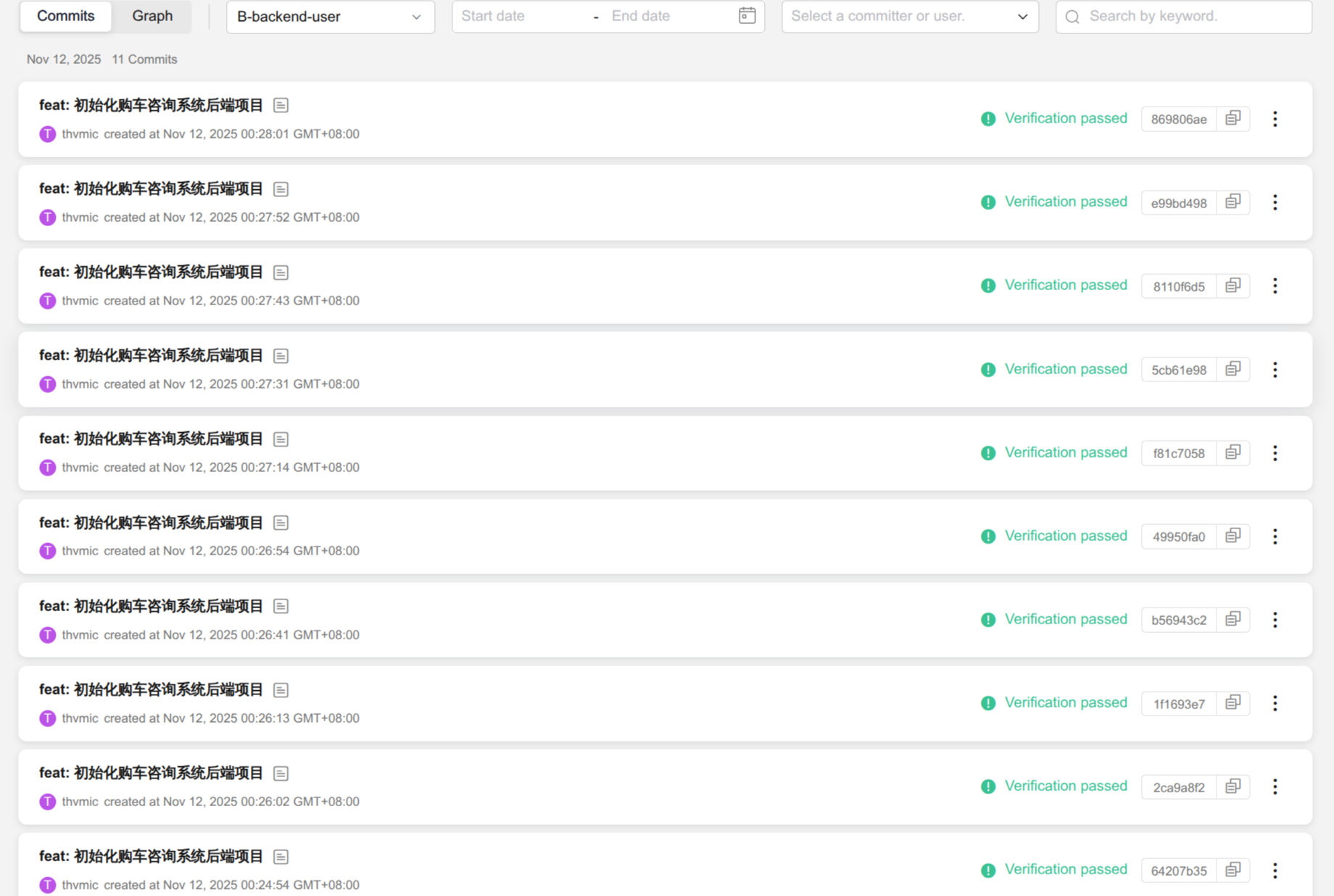Click Verification passed for commit 869806ae
The width and height of the screenshot is (1334, 896).
pos(1066,118)
